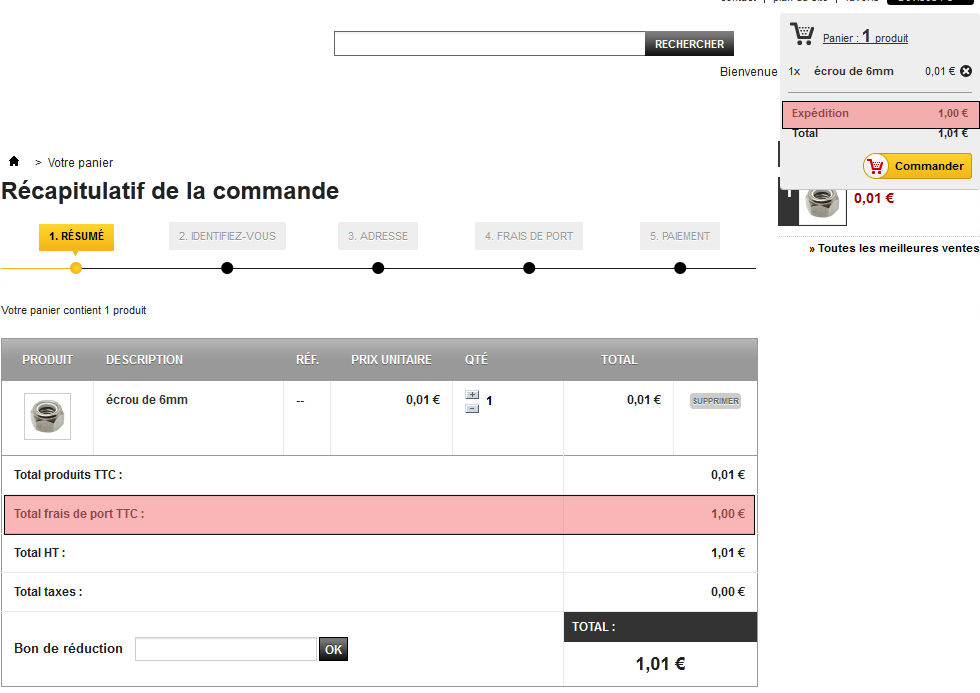This screenshot has height=693, width=980.
Task: Decrease quantity with the minus button
Action: point(472,409)
